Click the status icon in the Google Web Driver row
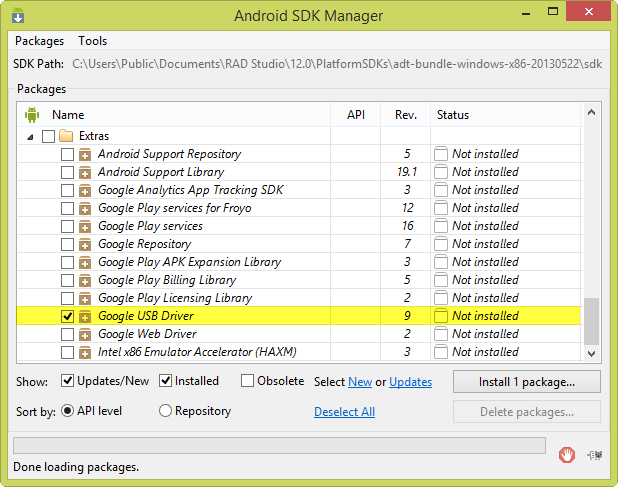The width and height of the screenshot is (618, 487). pyautogui.click(x=441, y=334)
